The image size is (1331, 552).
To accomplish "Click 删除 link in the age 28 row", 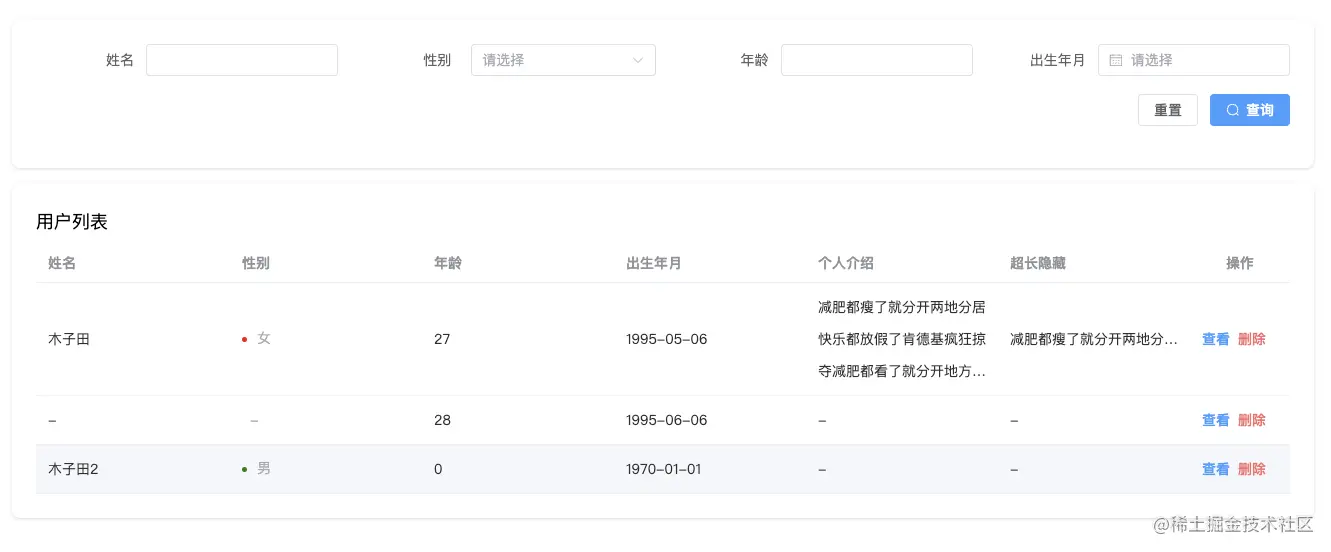I will pos(1251,420).
